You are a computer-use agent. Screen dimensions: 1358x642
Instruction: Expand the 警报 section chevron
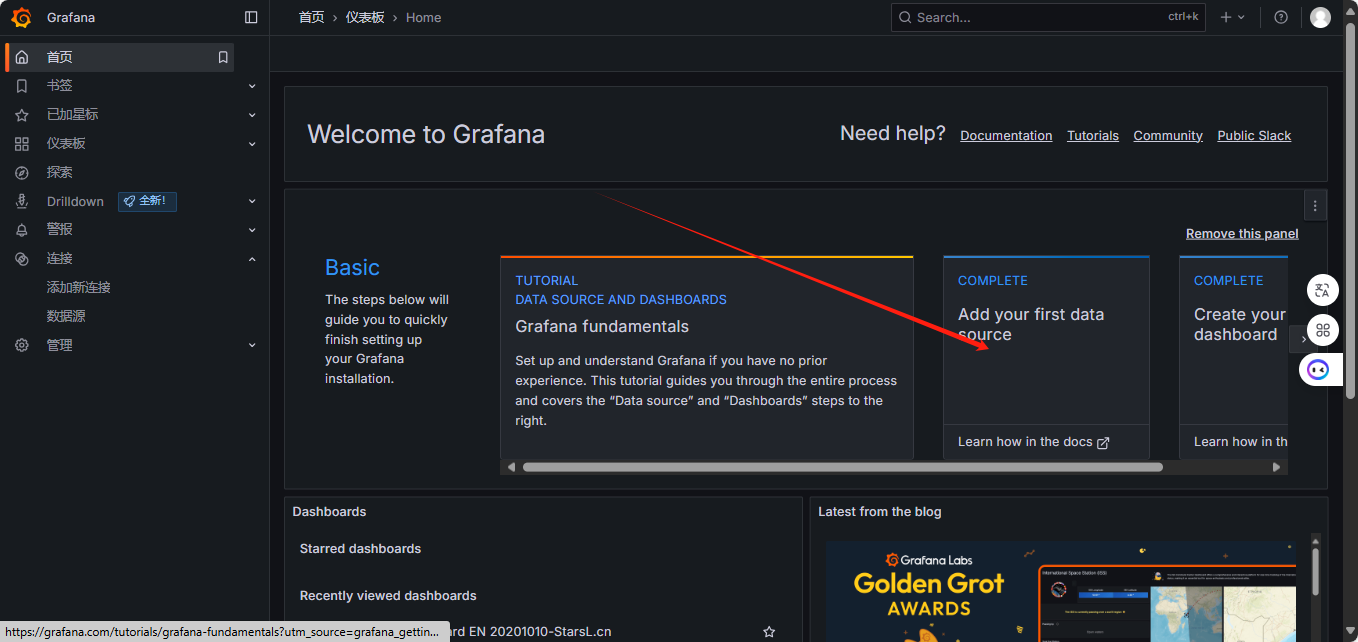click(252, 230)
